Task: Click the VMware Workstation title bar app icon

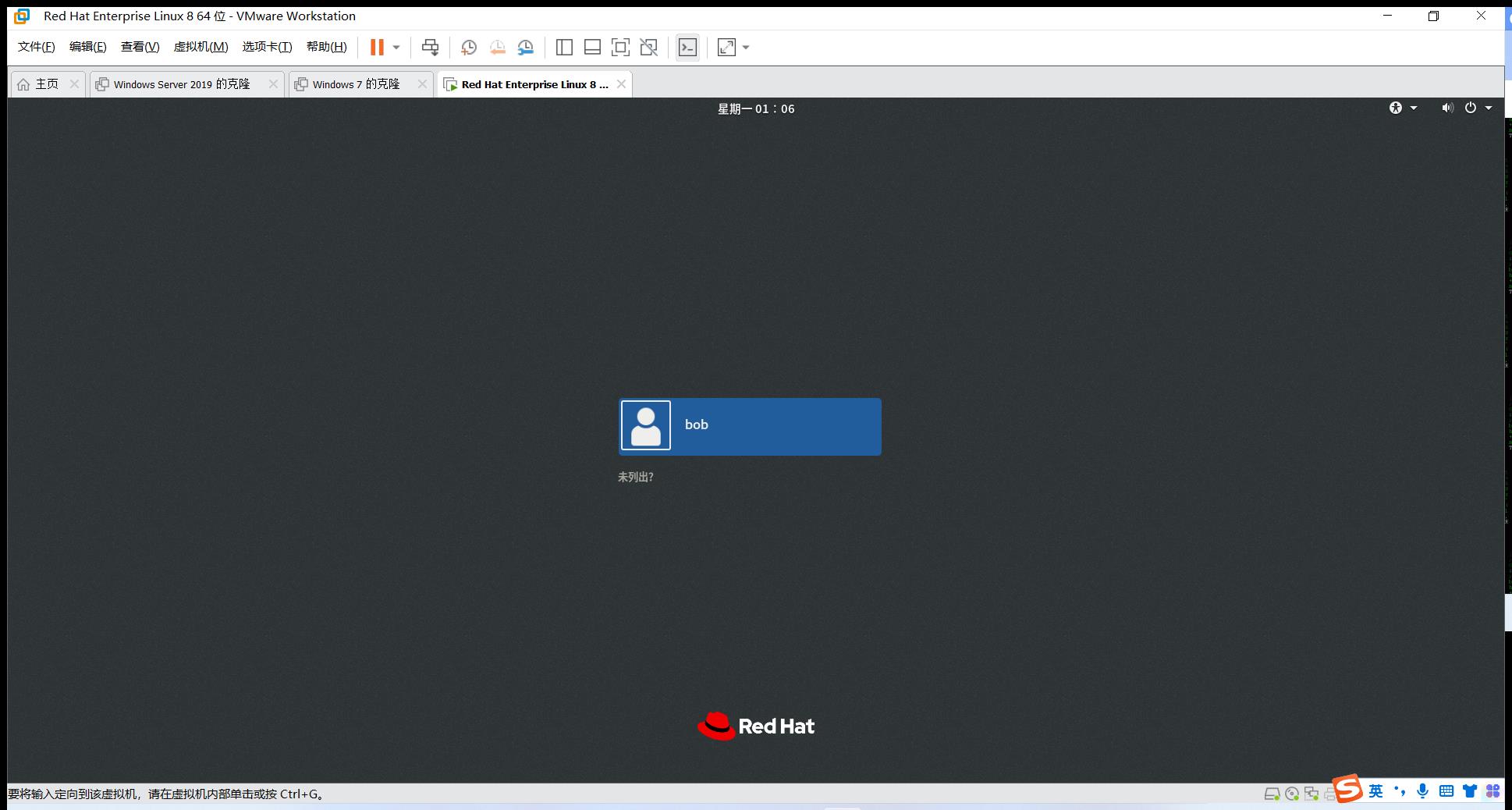Action: tap(22, 16)
